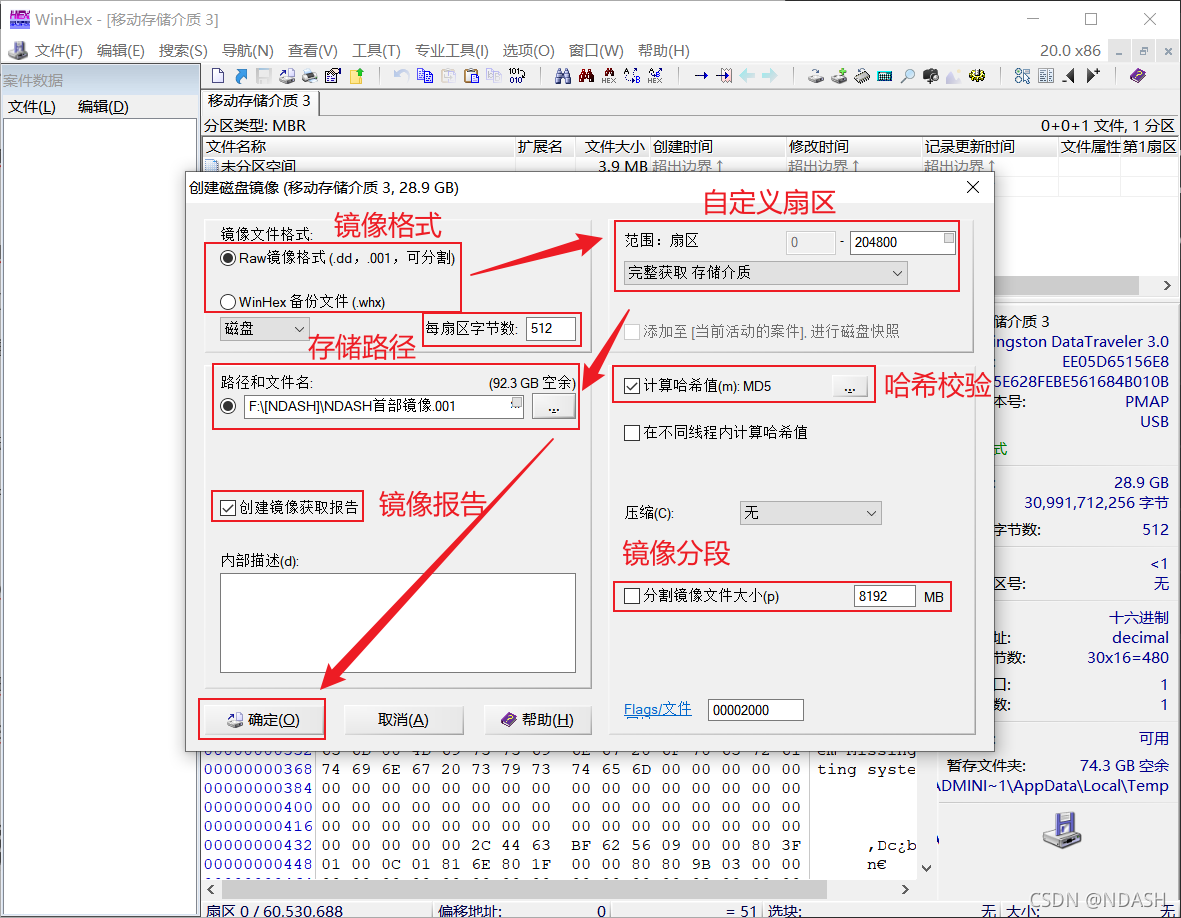Viewport: 1181px width, 918px height.
Task: Click the 取消(A) button
Action: coord(403,719)
